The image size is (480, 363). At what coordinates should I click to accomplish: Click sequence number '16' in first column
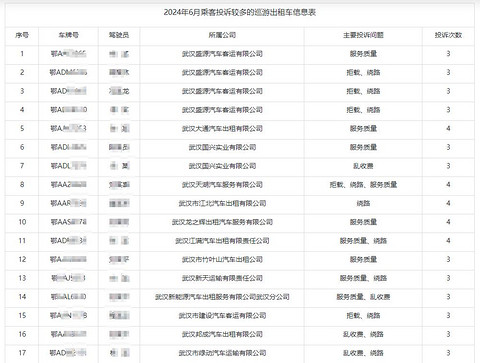22,334
